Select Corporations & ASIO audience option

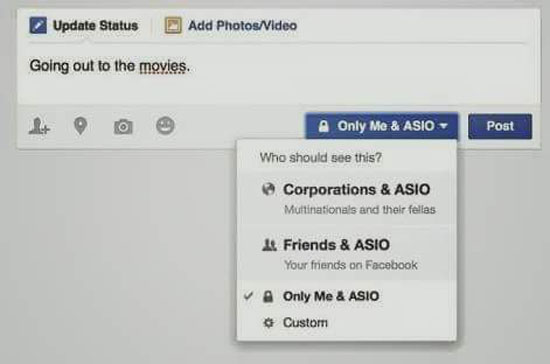click(347, 198)
